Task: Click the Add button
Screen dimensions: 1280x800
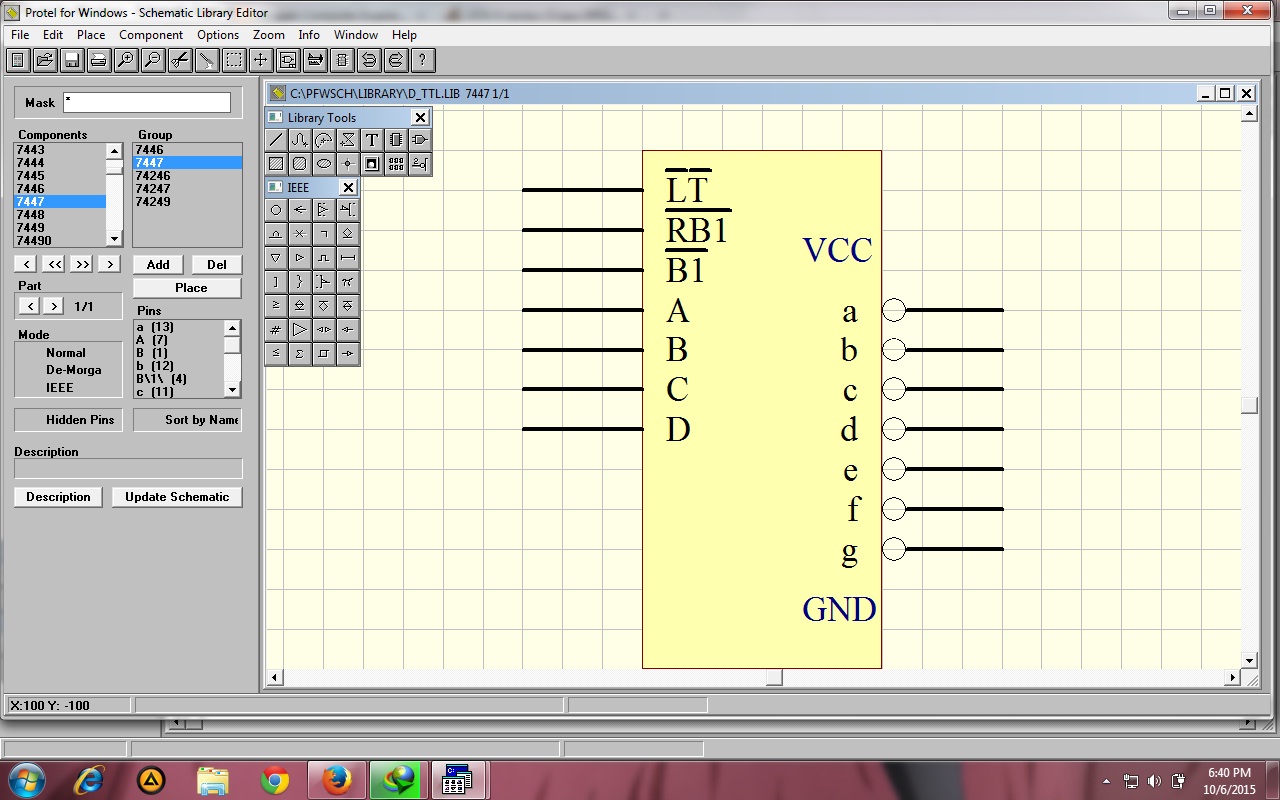Action: [158, 265]
